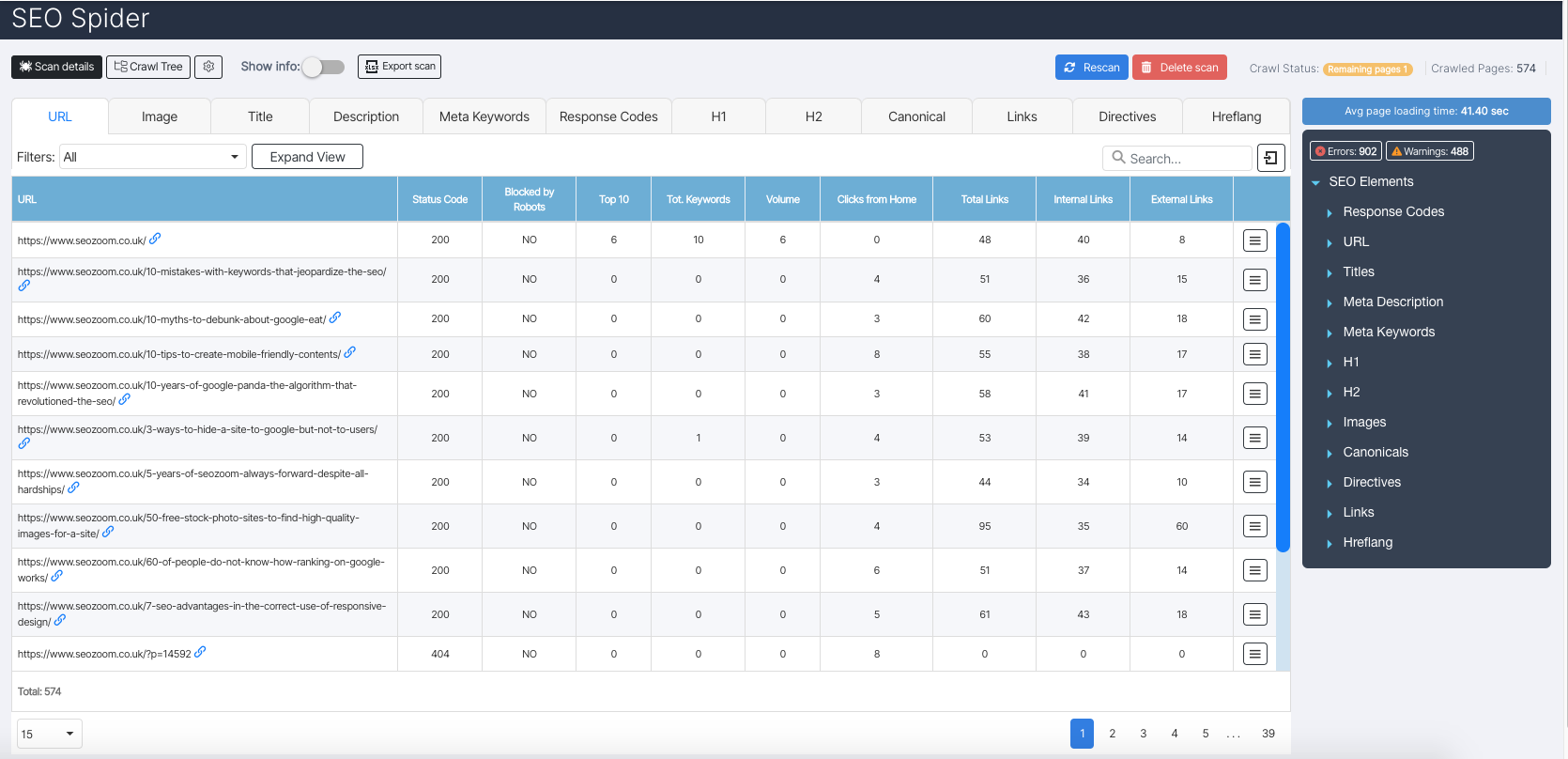Click the Delete scan button

tap(1179, 68)
